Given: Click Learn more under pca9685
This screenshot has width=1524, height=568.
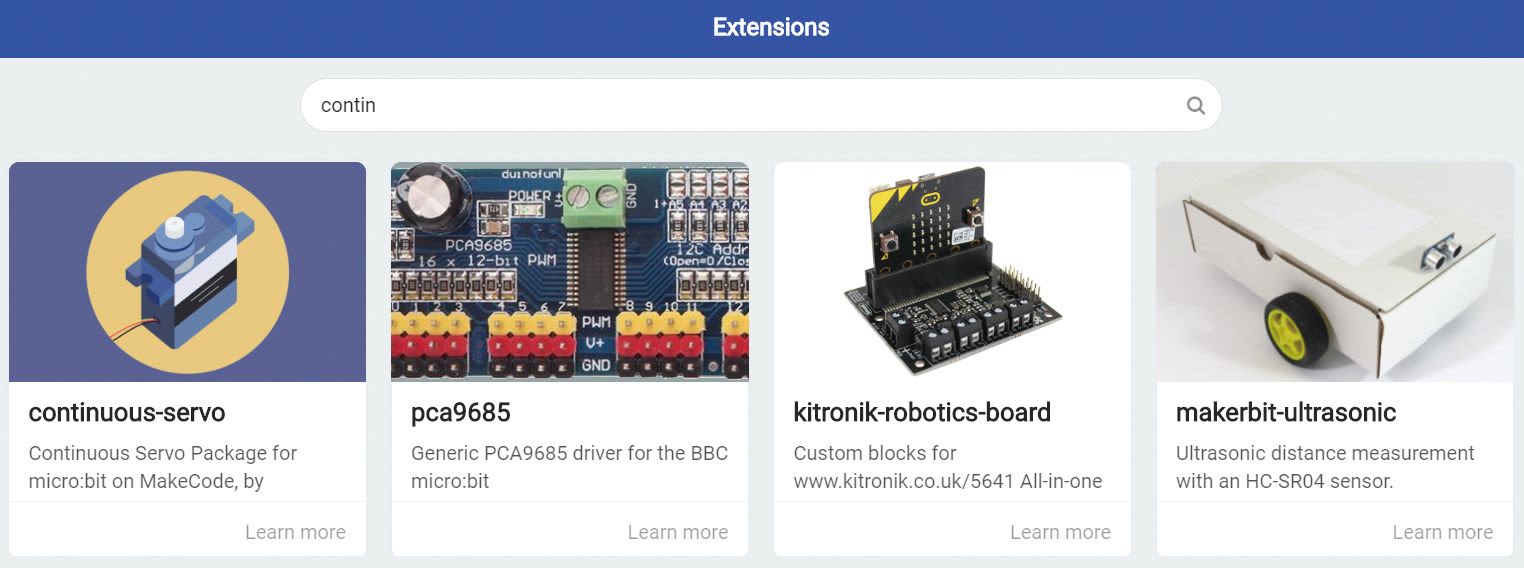Looking at the screenshot, I should coord(678,532).
